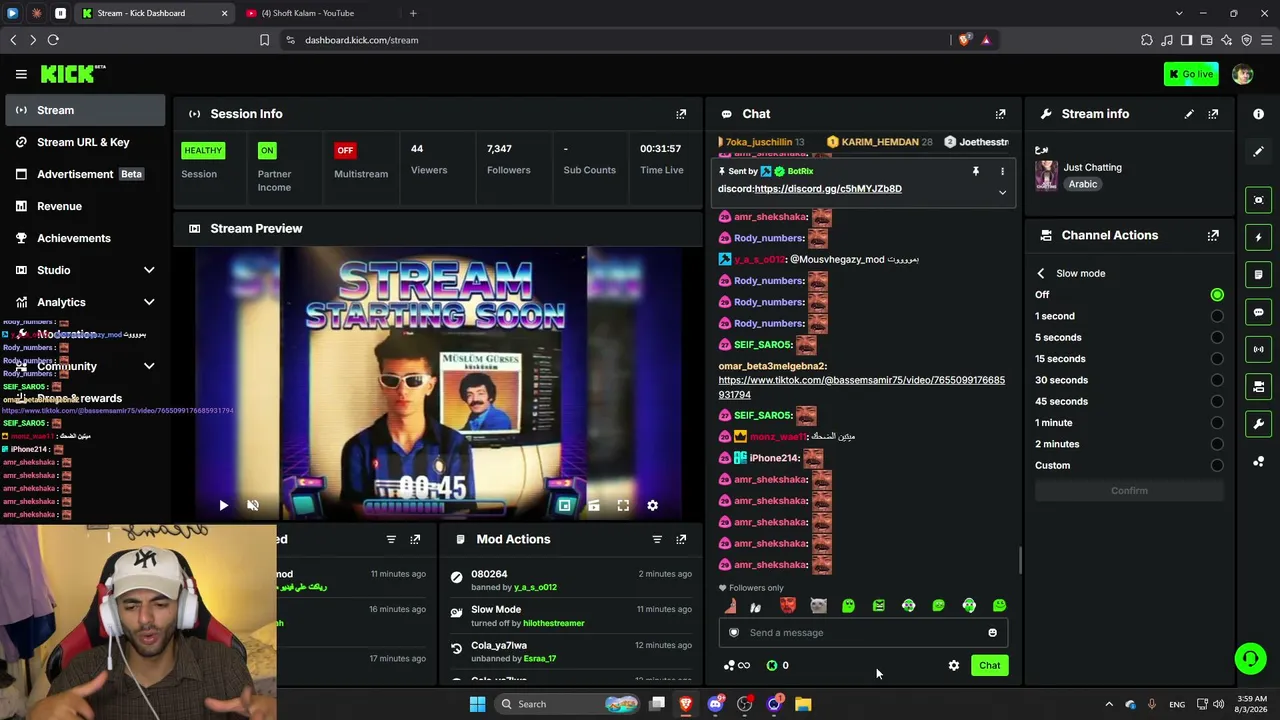1280x720 pixels.
Task: Open Advertisement Beta page
Action: point(85,174)
